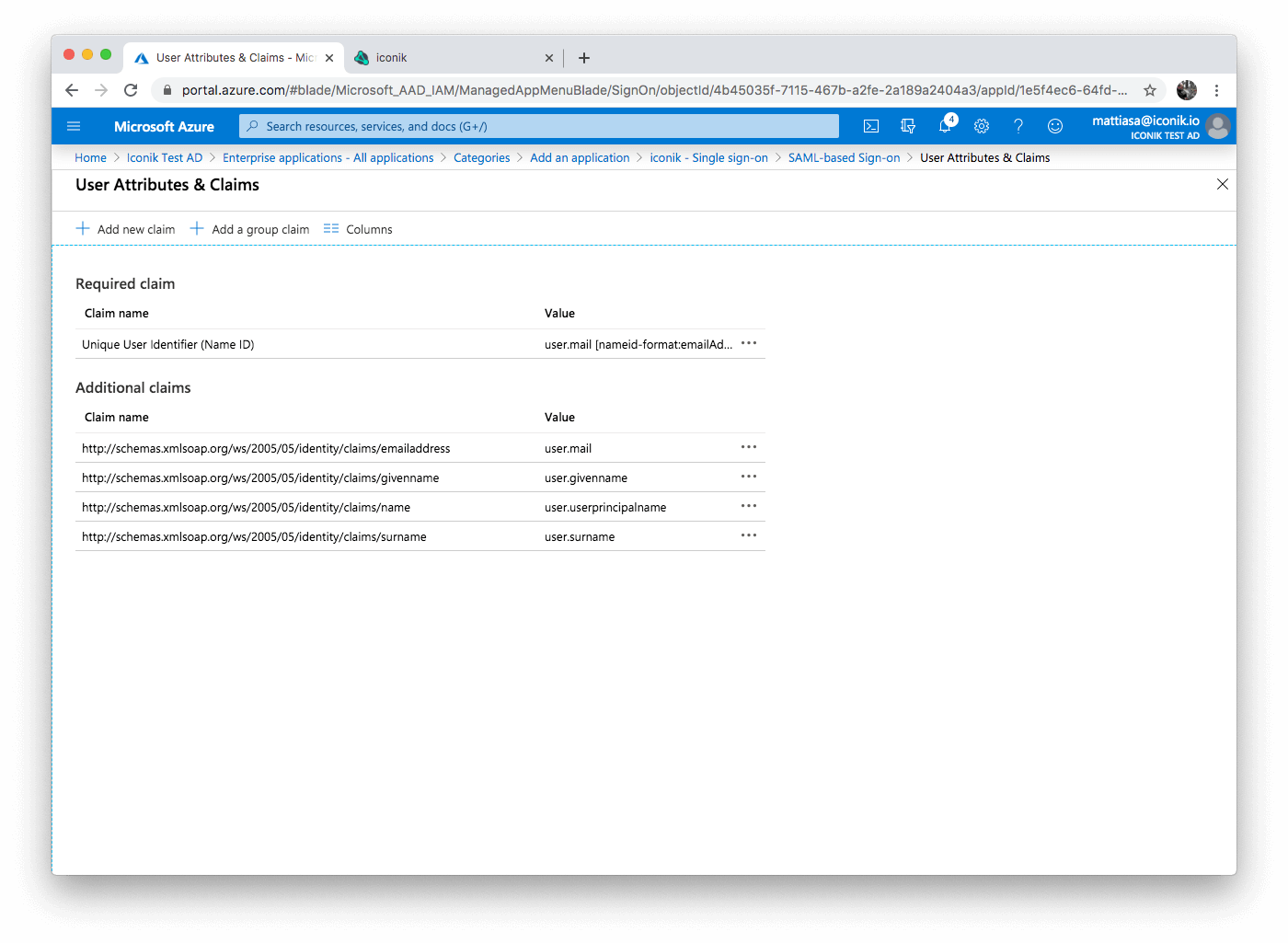Open the portal hamburger menu
The height and width of the screenshot is (943, 1288).
tap(74, 126)
